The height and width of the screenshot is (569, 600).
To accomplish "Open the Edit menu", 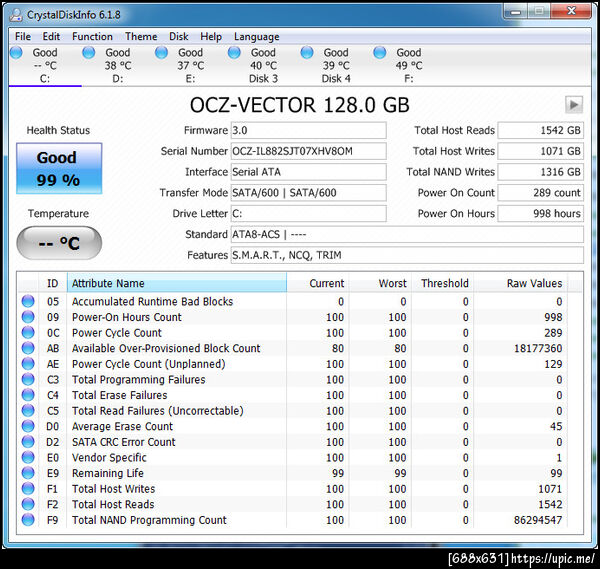I will pos(51,36).
